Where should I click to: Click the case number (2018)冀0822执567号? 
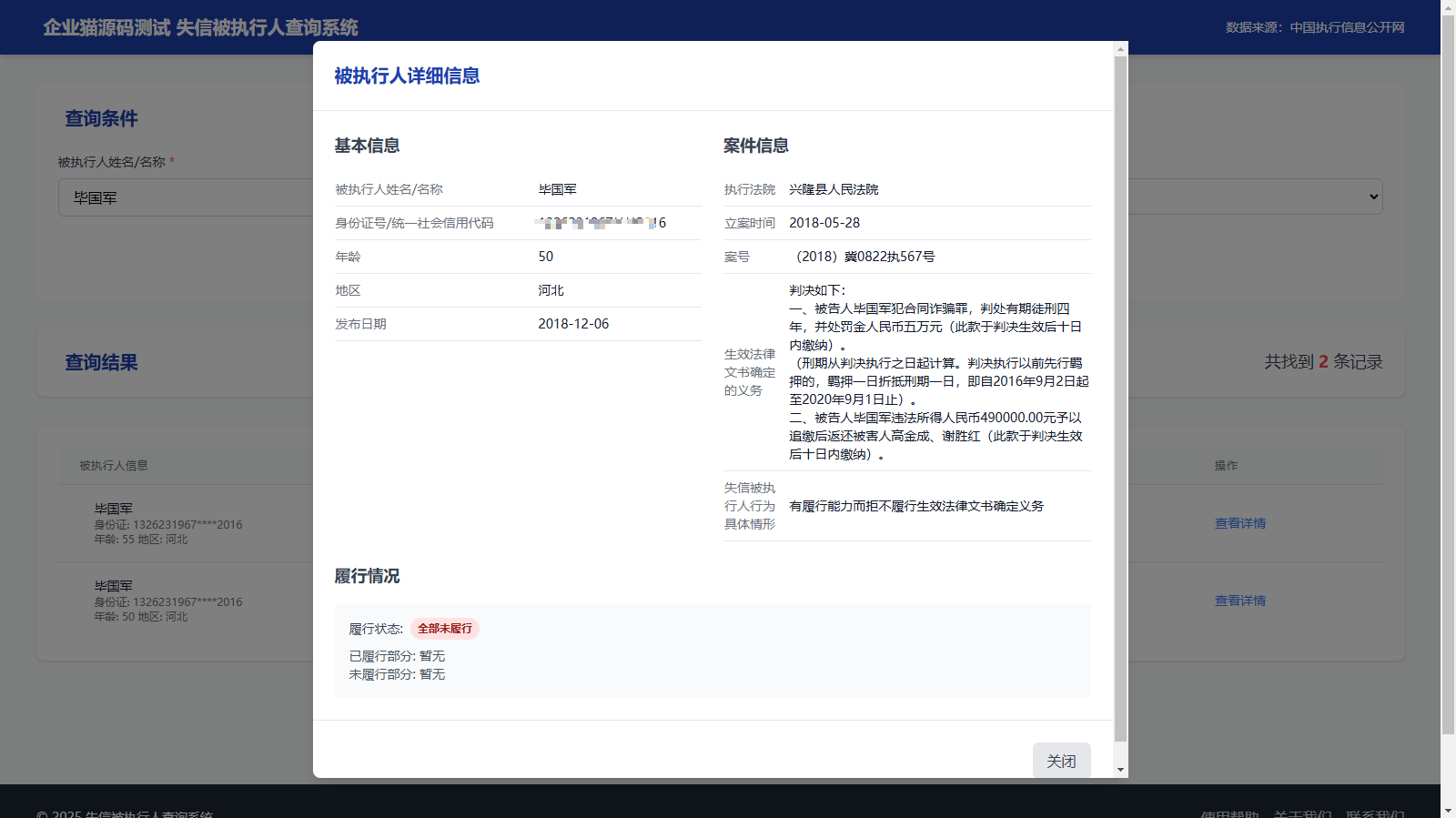[864, 257]
